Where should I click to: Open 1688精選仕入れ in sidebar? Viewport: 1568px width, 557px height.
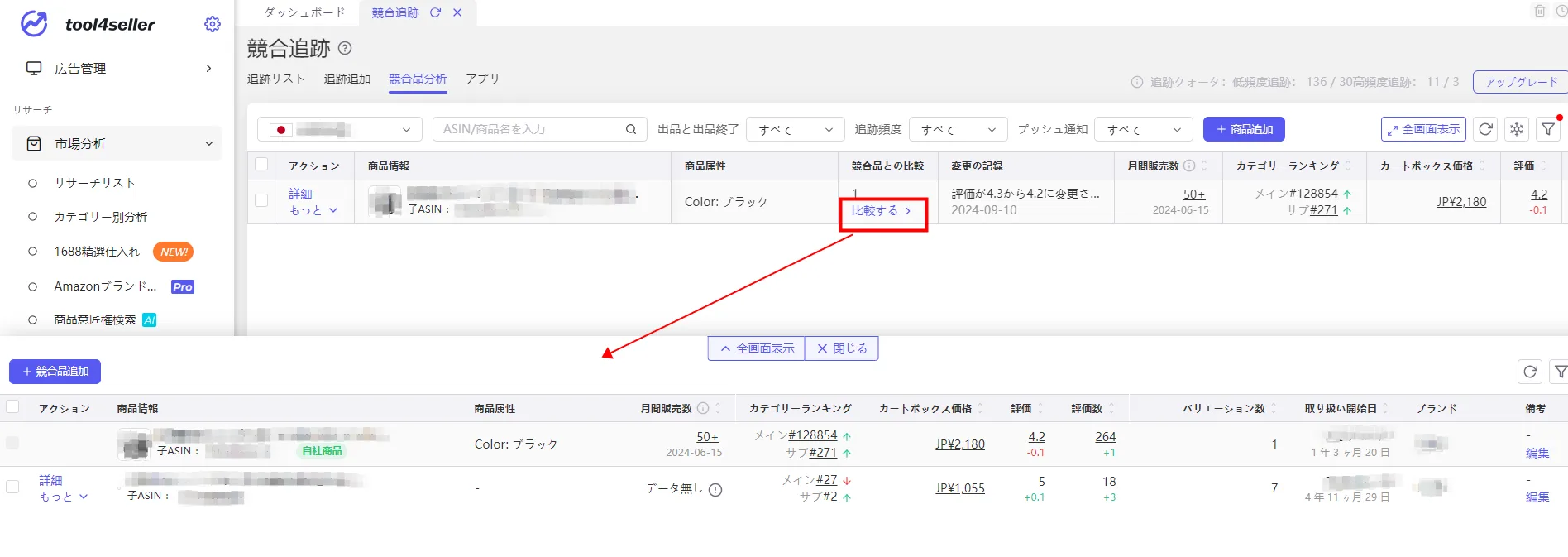pyautogui.click(x=97, y=252)
